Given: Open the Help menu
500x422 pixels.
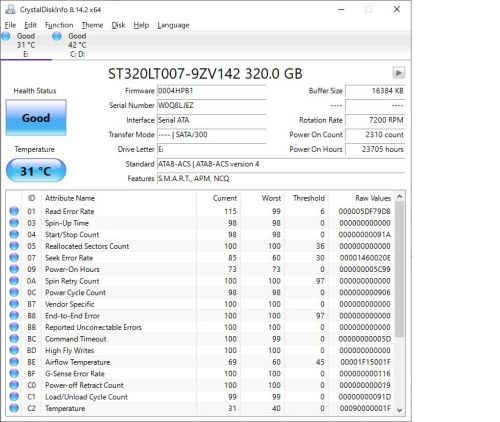Looking at the screenshot, I should [x=141, y=25].
